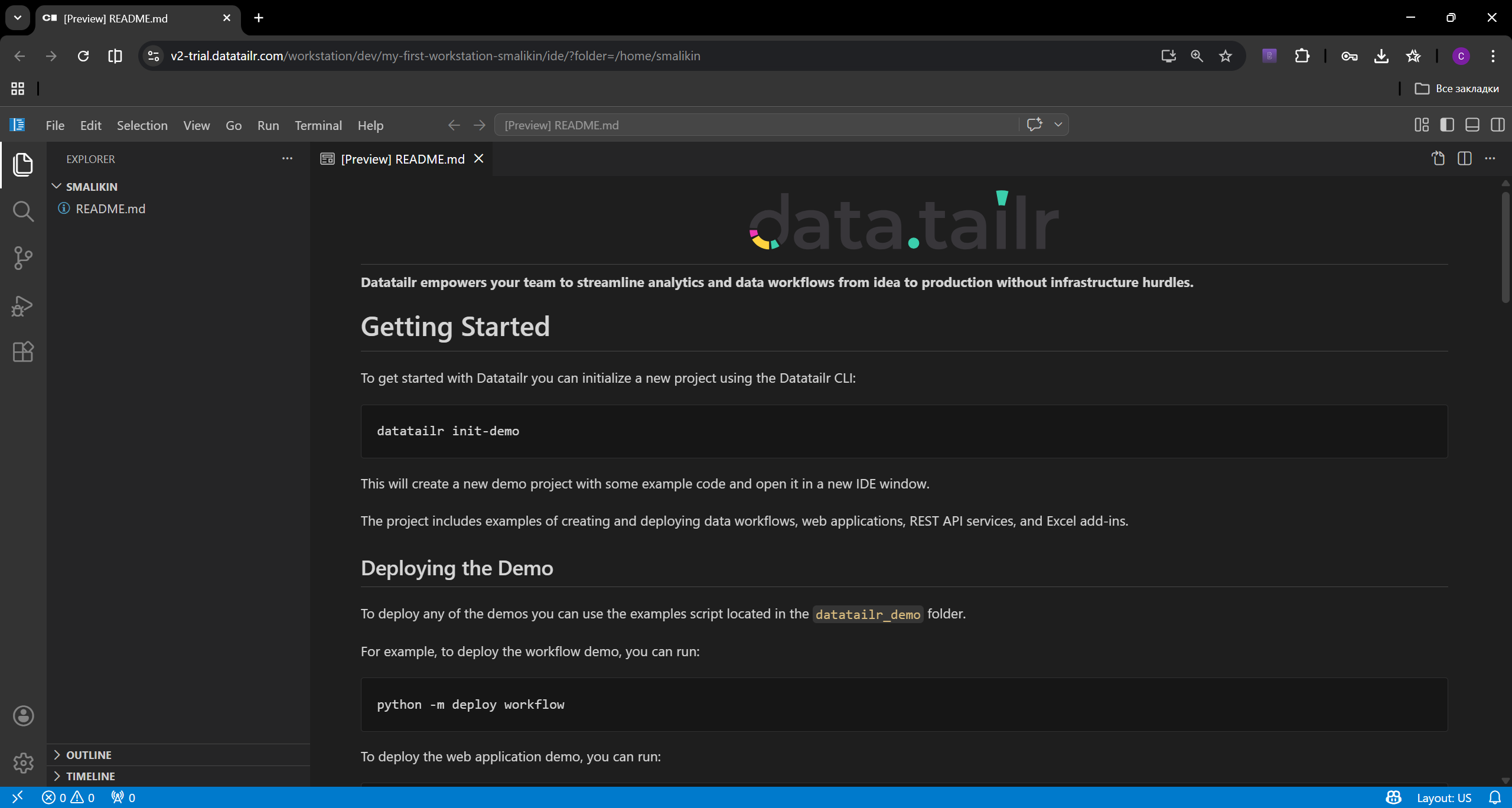This screenshot has width=1512, height=808.
Task: Toggle the bottom Panel visibility
Action: point(1472,125)
